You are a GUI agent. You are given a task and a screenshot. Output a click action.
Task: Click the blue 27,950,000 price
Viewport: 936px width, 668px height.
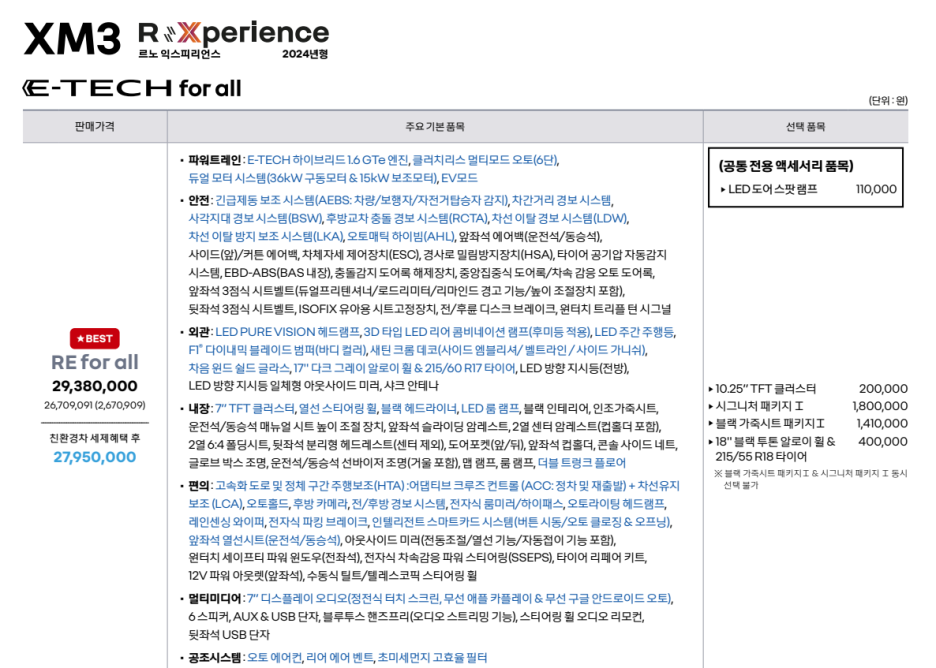[x=94, y=457]
